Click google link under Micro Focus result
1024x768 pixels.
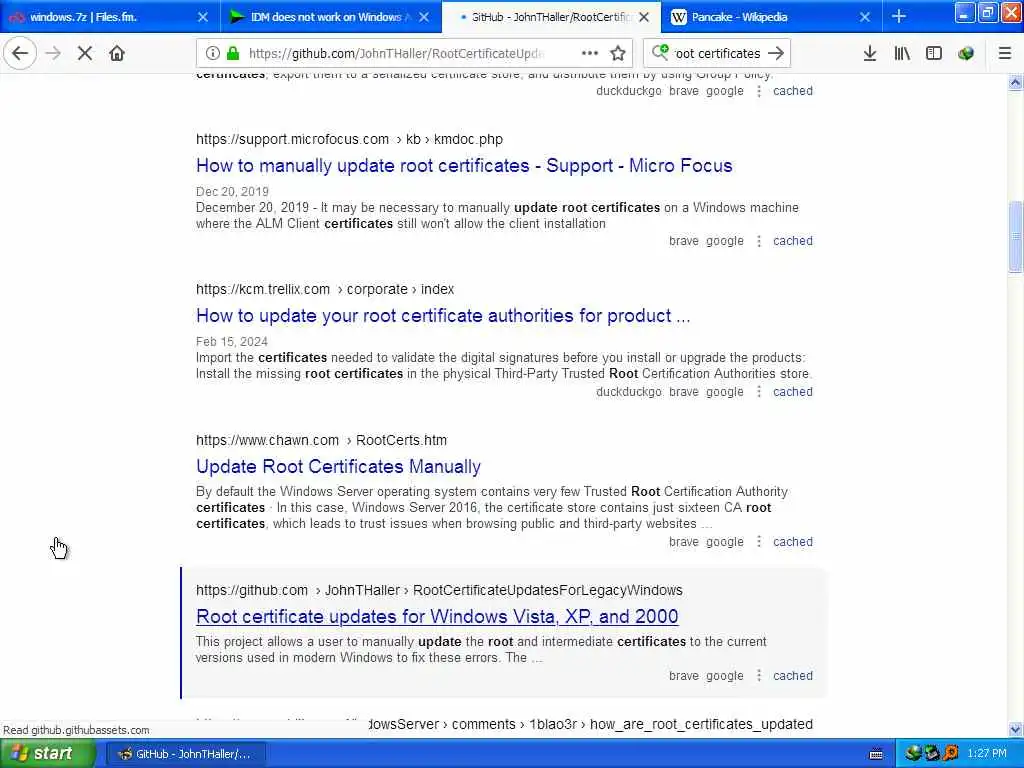725,241
